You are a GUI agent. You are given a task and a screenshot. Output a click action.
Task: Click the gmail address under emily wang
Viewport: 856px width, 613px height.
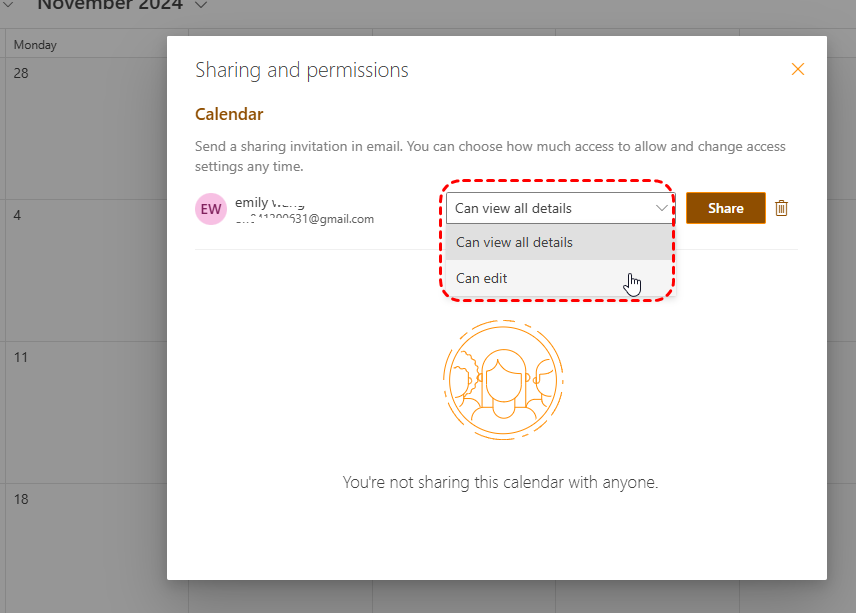[305, 219]
